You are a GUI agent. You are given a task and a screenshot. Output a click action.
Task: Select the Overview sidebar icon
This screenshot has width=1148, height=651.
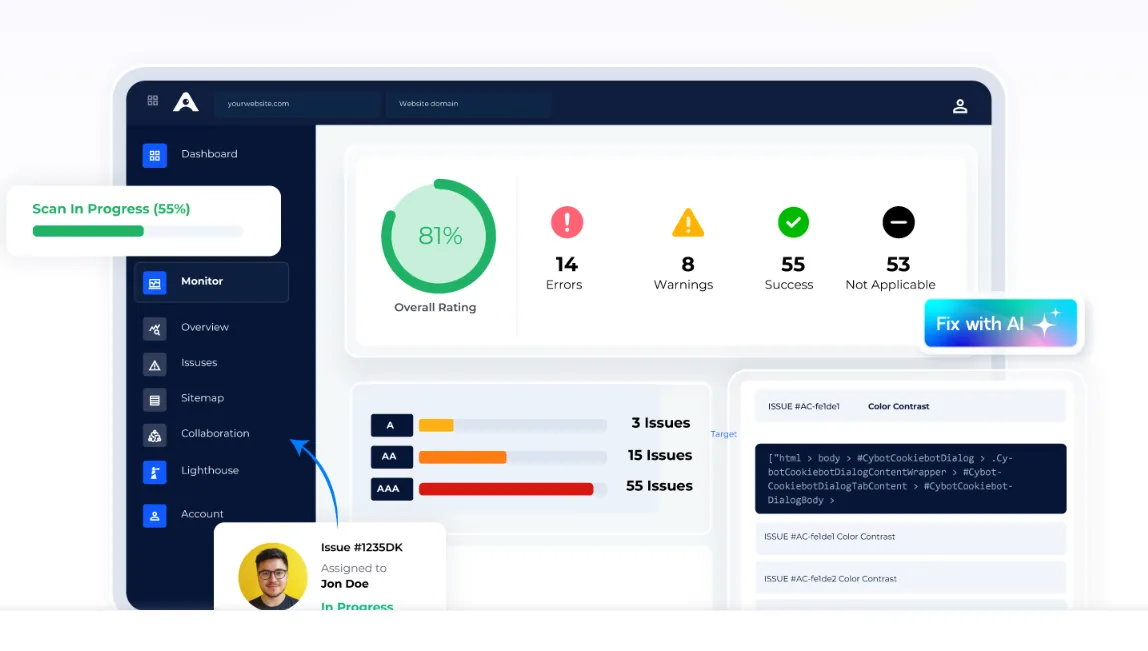point(154,328)
